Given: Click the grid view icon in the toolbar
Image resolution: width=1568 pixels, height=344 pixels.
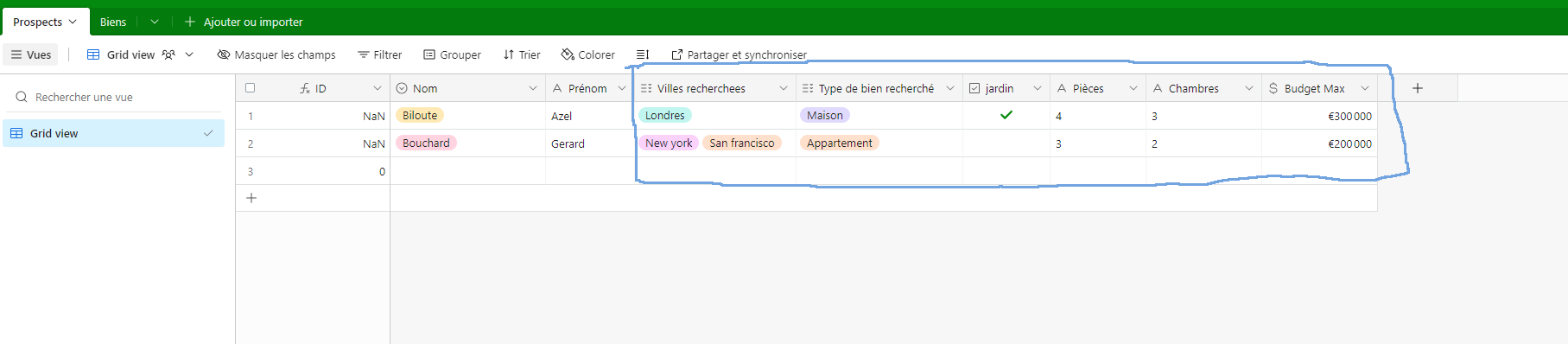Looking at the screenshot, I should pyautogui.click(x=93, y=54).
